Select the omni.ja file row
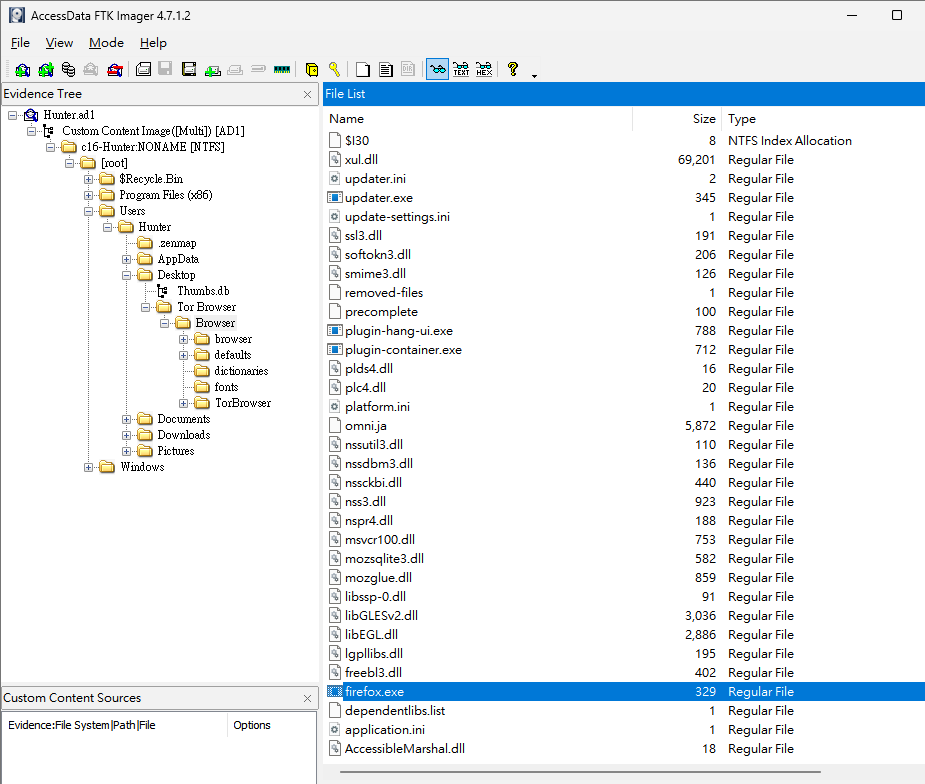925x784 pixels. 625,426
